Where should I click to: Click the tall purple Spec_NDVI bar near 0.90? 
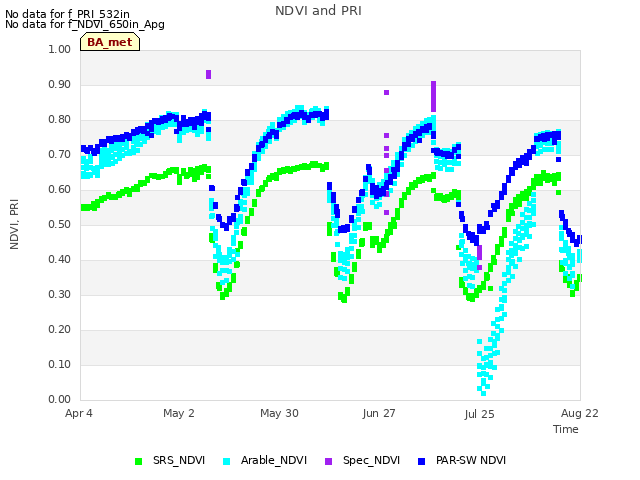(433, 96)
